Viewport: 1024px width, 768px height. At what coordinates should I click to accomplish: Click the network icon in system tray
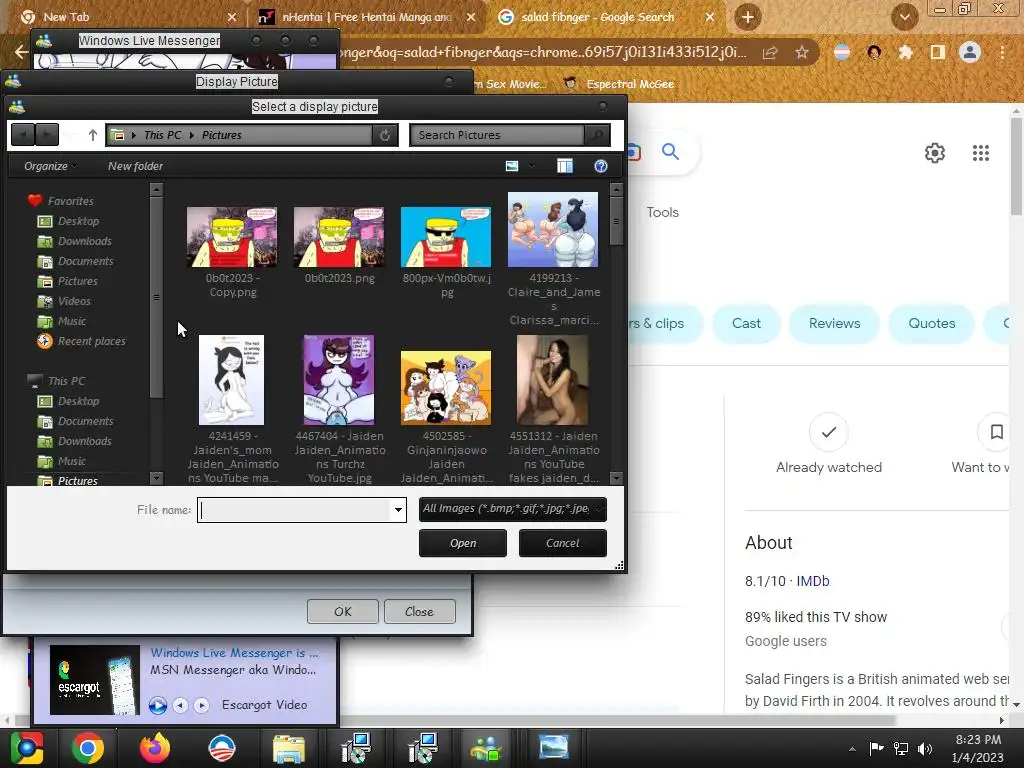pyautogui.click(x=901, y=748)
